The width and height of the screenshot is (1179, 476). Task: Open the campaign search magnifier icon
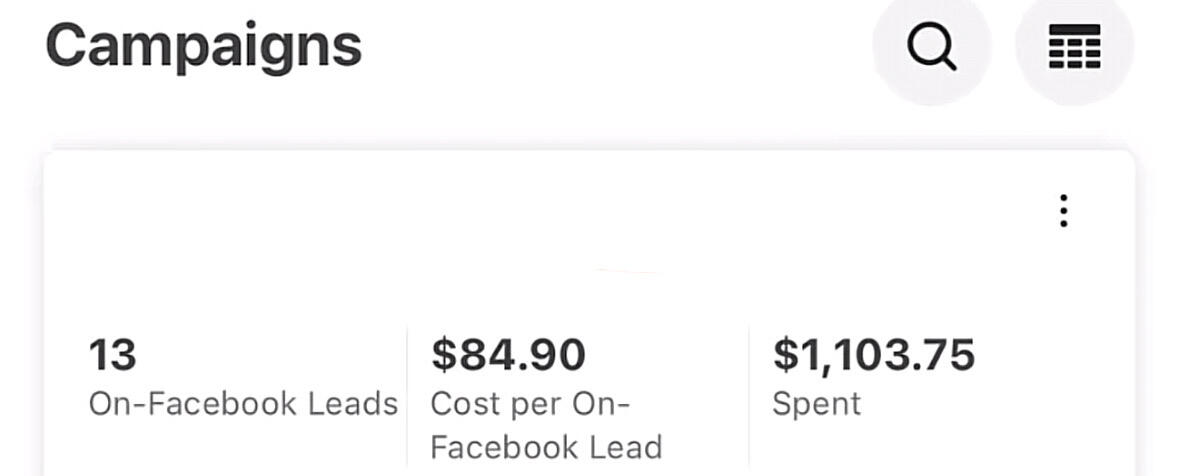tap(932, 47)
